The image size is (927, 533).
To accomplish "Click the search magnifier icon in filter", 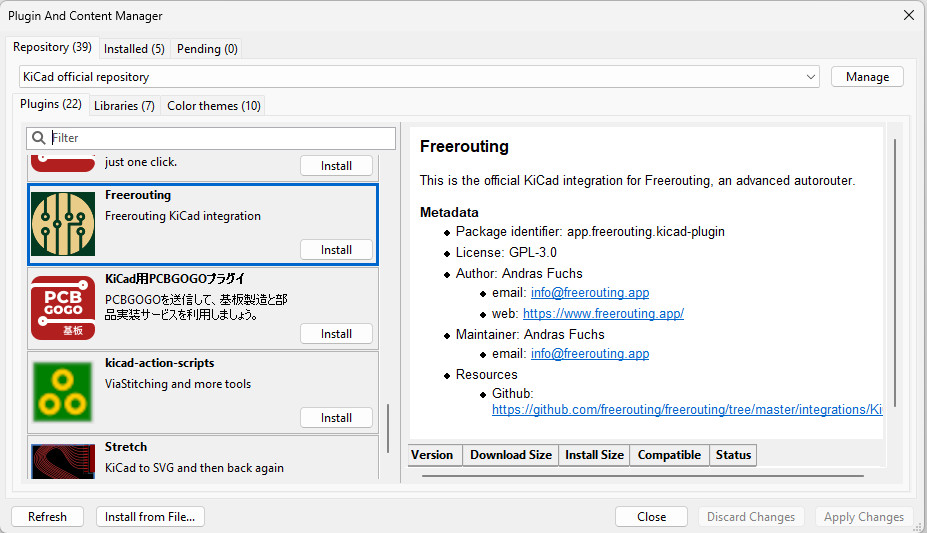I will point(38,138).
